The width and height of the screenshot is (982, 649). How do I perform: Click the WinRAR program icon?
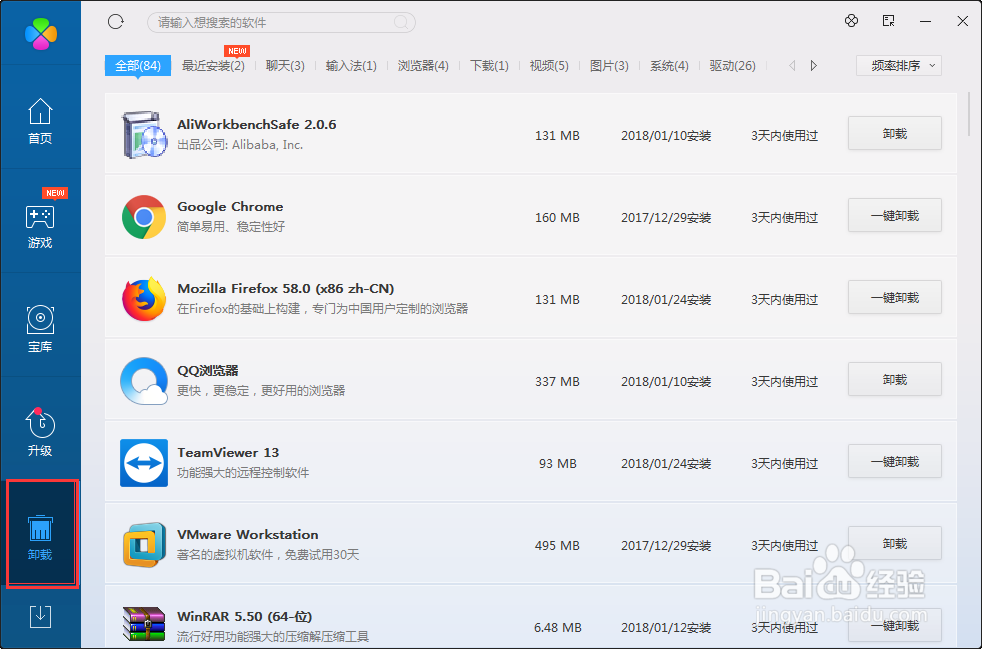tap(144, 625)
